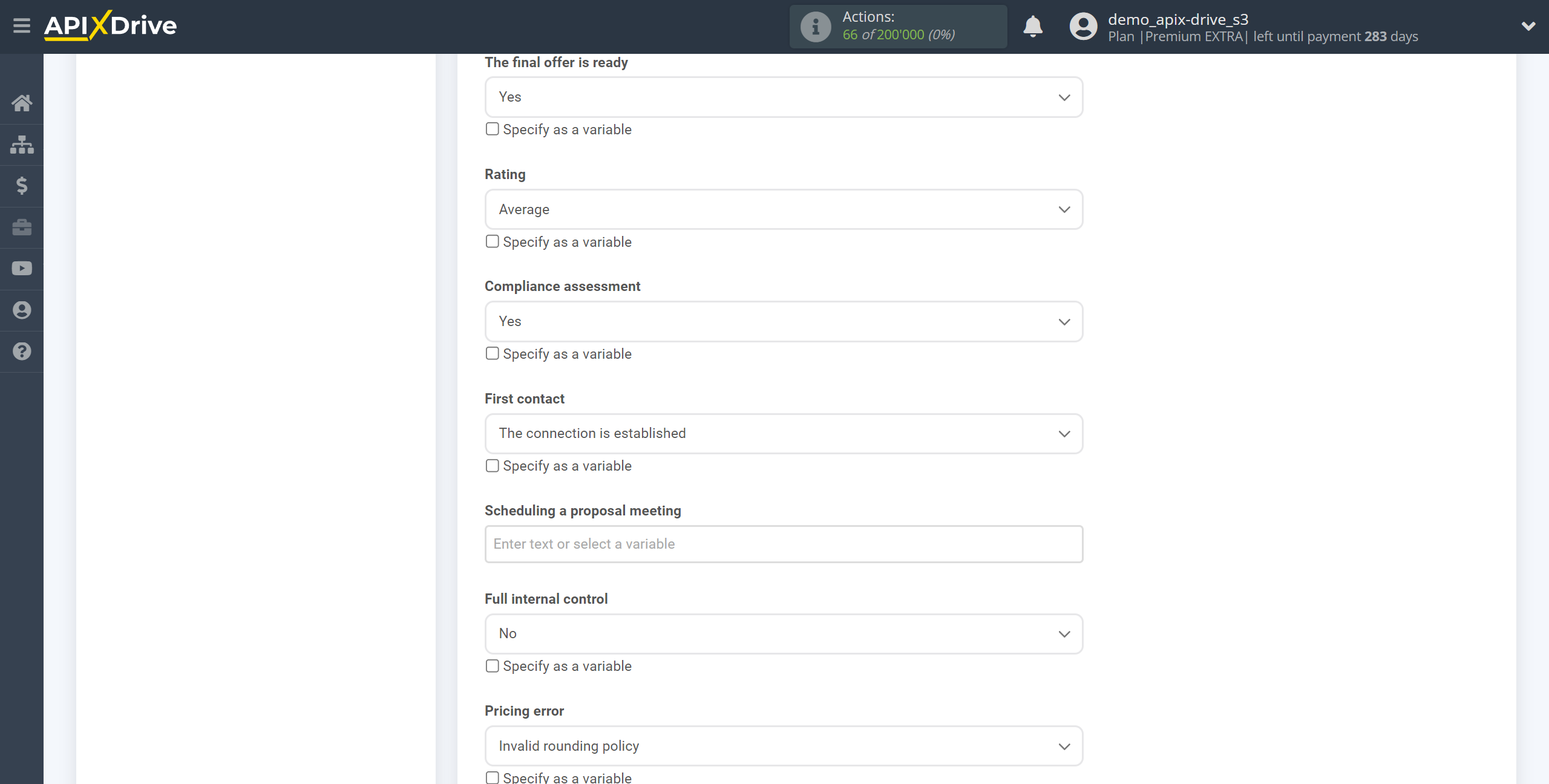Open the Compliance assessment dropdown
Image resolution: width=1549 pixels, height=784 pixels.
tap(784, 321)
